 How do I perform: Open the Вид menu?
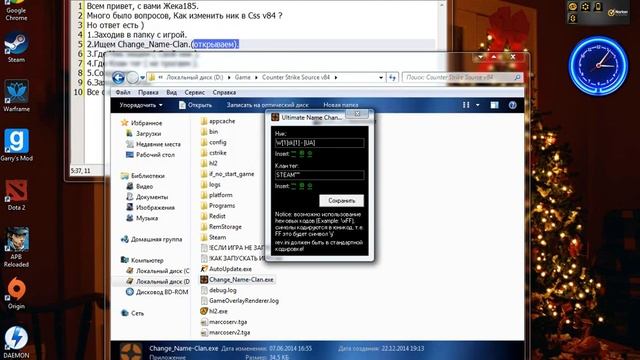(x=171, y=92)
